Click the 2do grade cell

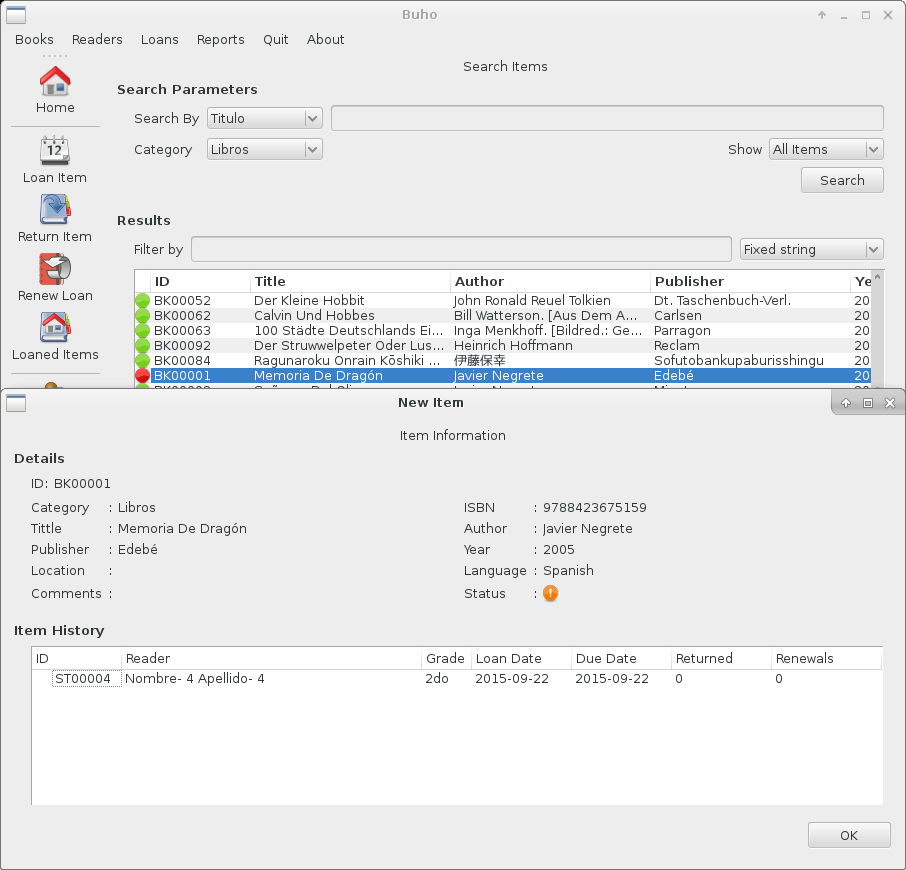point(437,678)
